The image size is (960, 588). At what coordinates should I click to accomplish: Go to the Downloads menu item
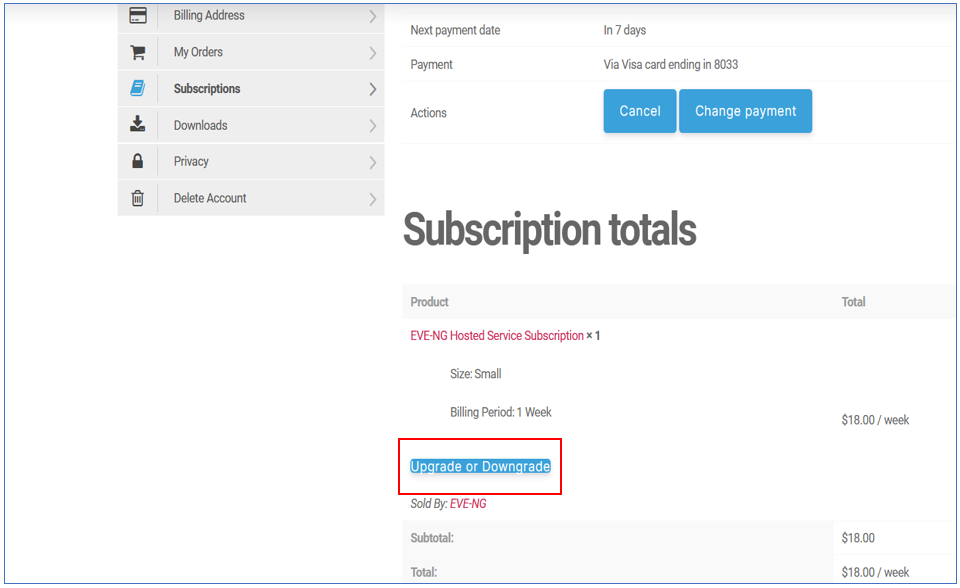(x=251, y=125)
